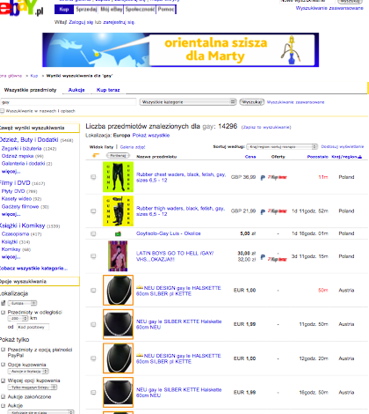Click the Porównaj button
Viewport: 369px width, 414px height.
point(118,156)
